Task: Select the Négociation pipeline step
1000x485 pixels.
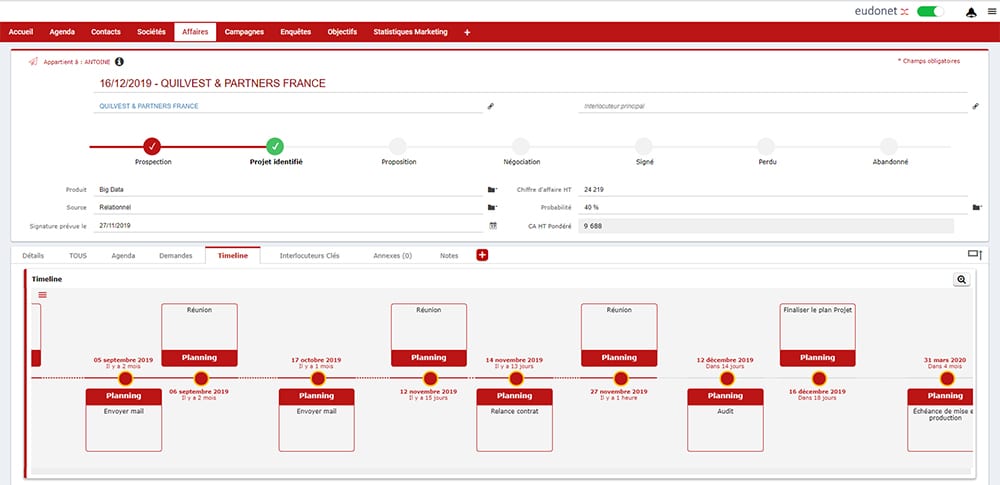Action: point(521,146)
